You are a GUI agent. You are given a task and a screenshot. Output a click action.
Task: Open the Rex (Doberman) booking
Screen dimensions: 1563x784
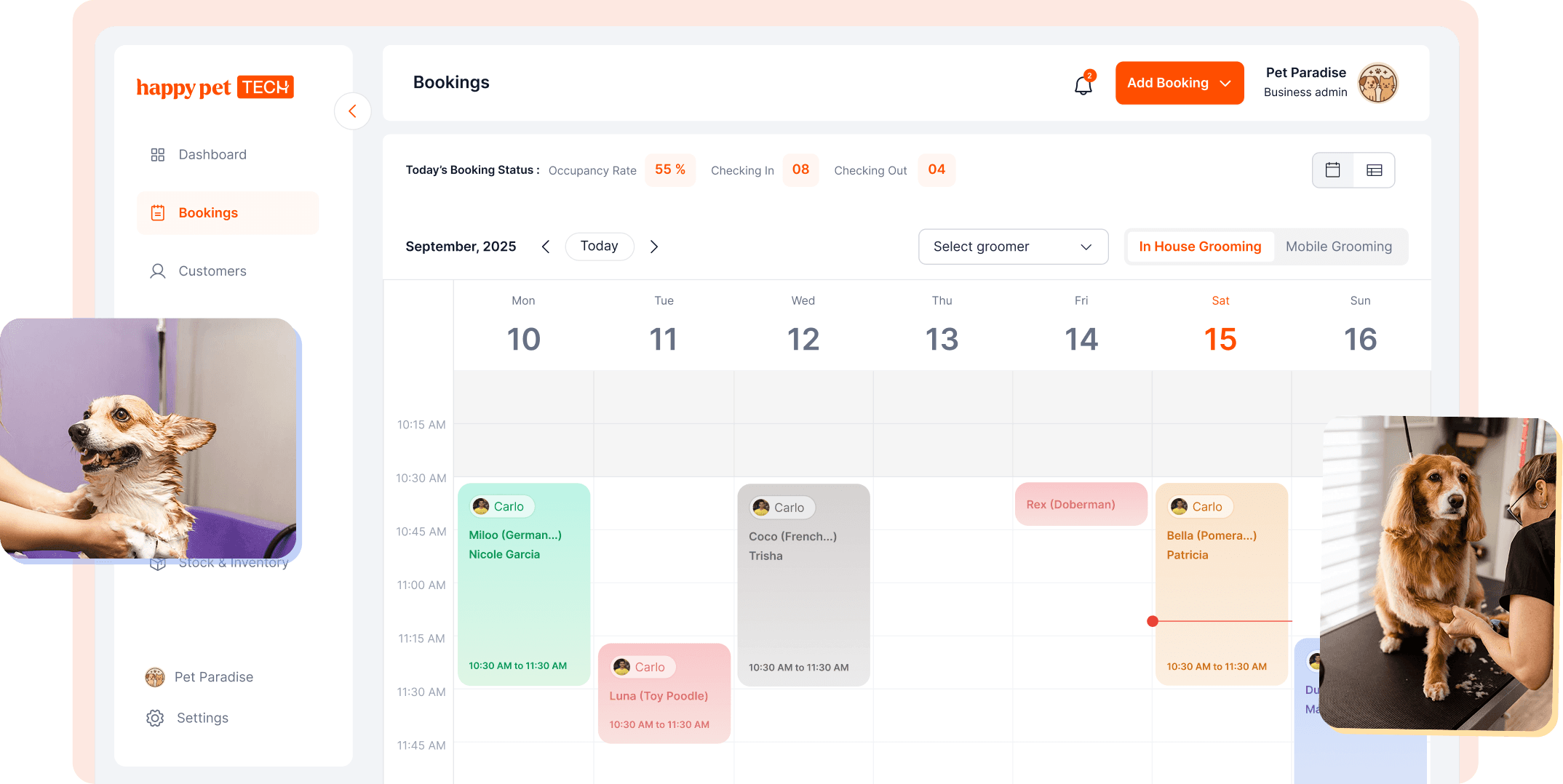[1081, 504]
